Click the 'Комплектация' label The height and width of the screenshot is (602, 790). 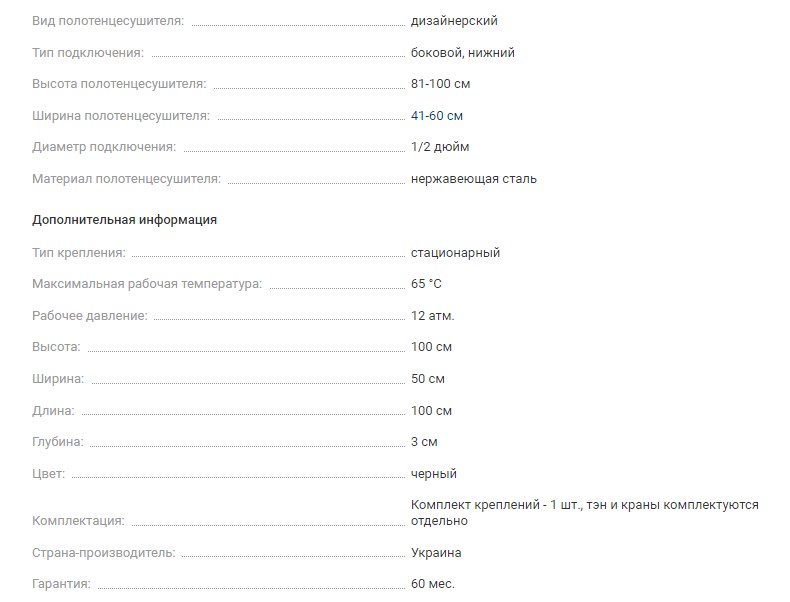tap(78, 521)
